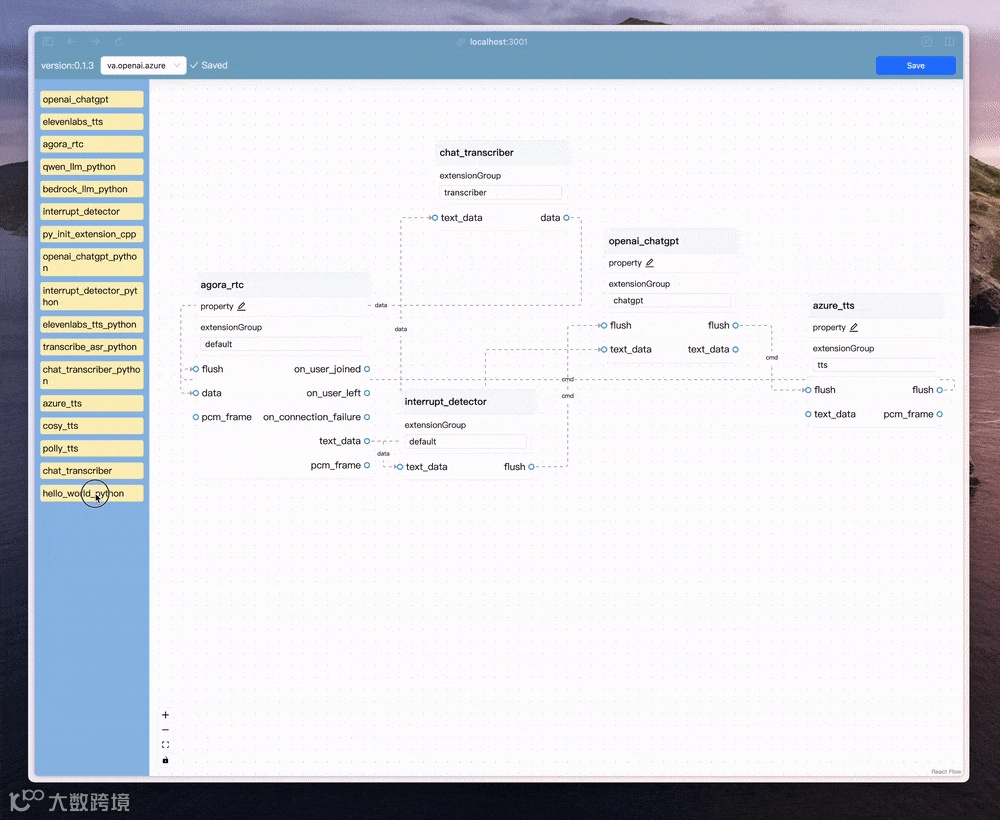Click the on_user_joined output port
Viewport: 1000px width, 820px height.
tap(367, 369)
